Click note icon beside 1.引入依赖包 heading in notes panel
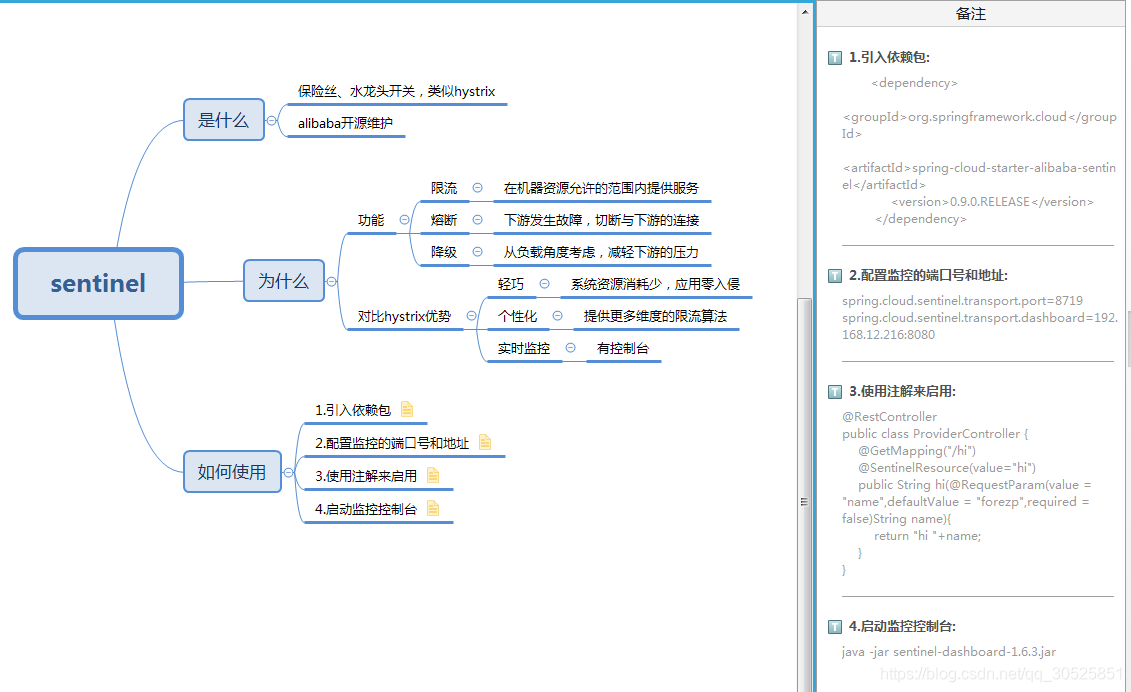Screen dimensions: 1131x692 pyautogui.click(x=835, y=58)
